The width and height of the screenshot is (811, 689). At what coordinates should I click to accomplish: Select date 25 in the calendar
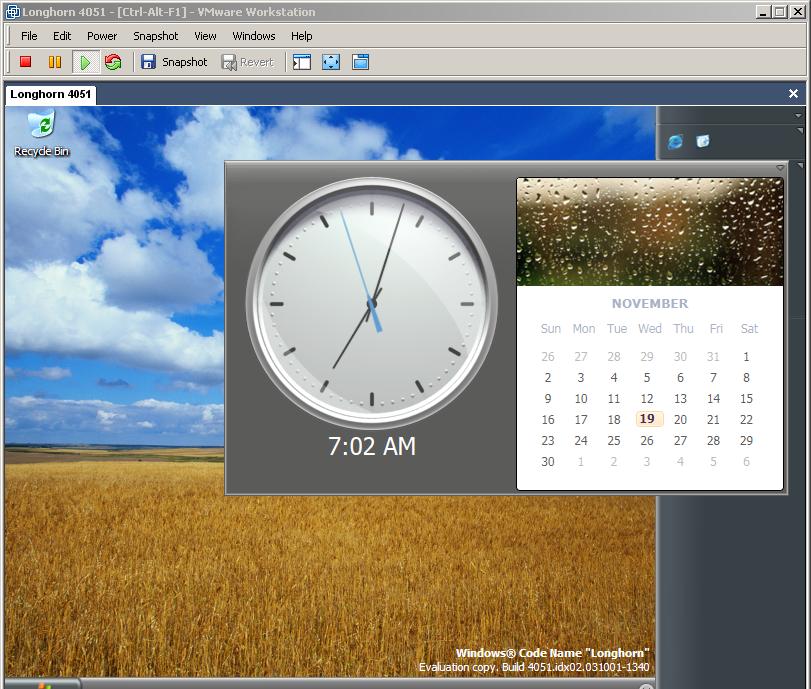(x=614, y=440)
